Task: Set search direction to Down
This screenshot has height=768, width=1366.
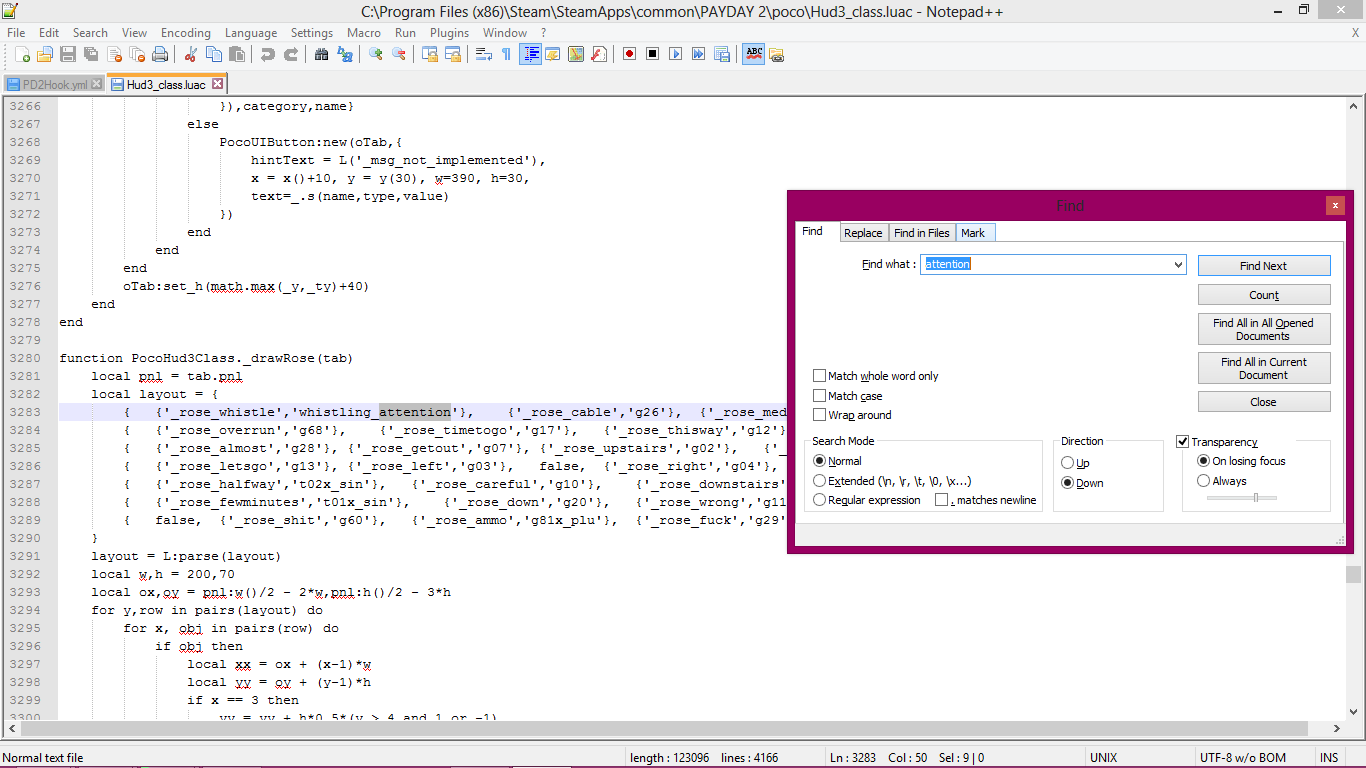Action: tap(1068, 483)
